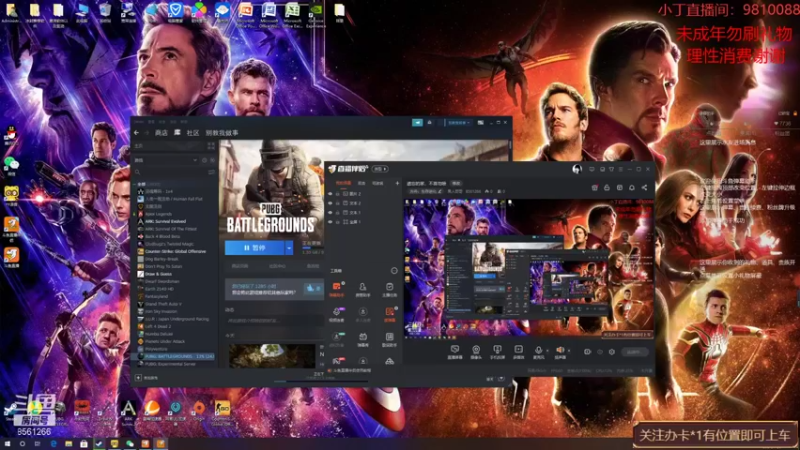
Task: Add a new scene with plus button
Action: click(x=397, y=183)
